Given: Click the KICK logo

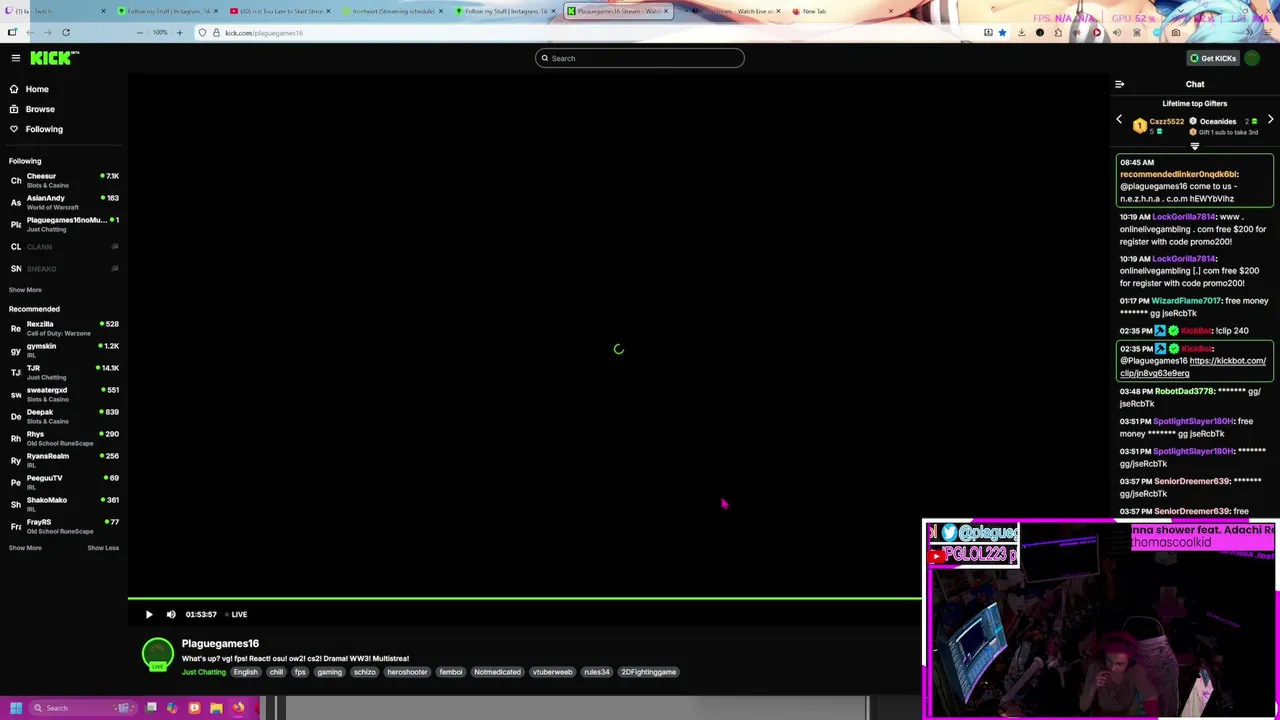Looking at the screenshot, I should pyautogui.click(x=54, y=58).
